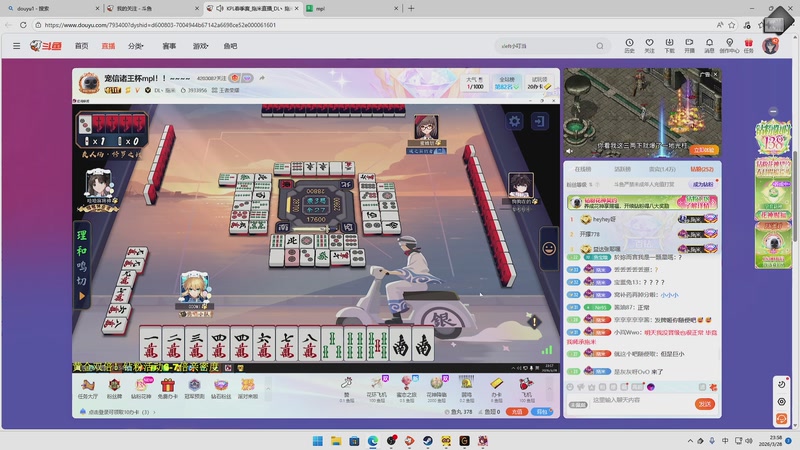800x450 pixels.
Task: Open the 赛事 events menu item
Action: (x=169, y=46)
